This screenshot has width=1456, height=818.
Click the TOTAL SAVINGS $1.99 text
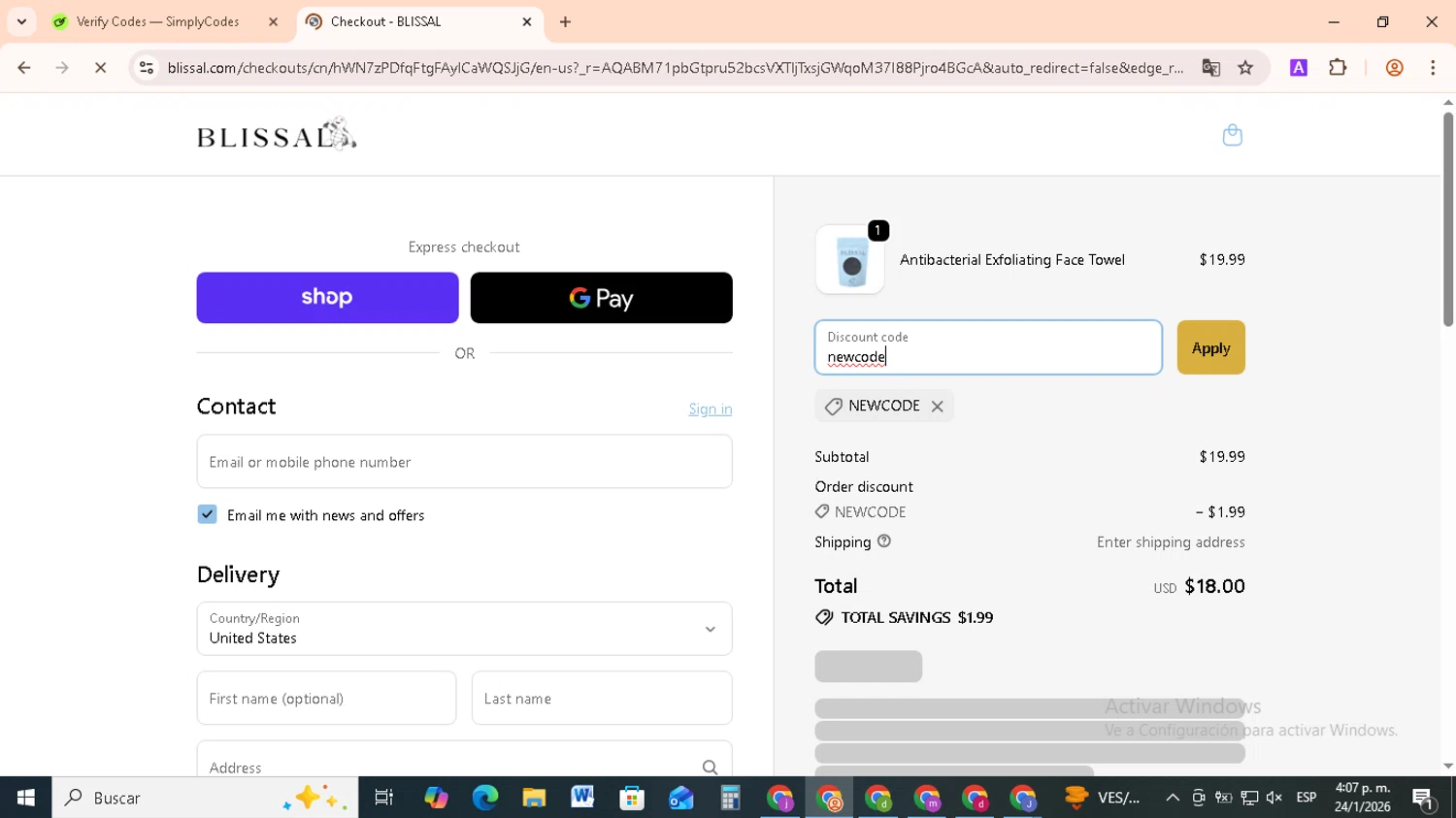click(916, 617)
